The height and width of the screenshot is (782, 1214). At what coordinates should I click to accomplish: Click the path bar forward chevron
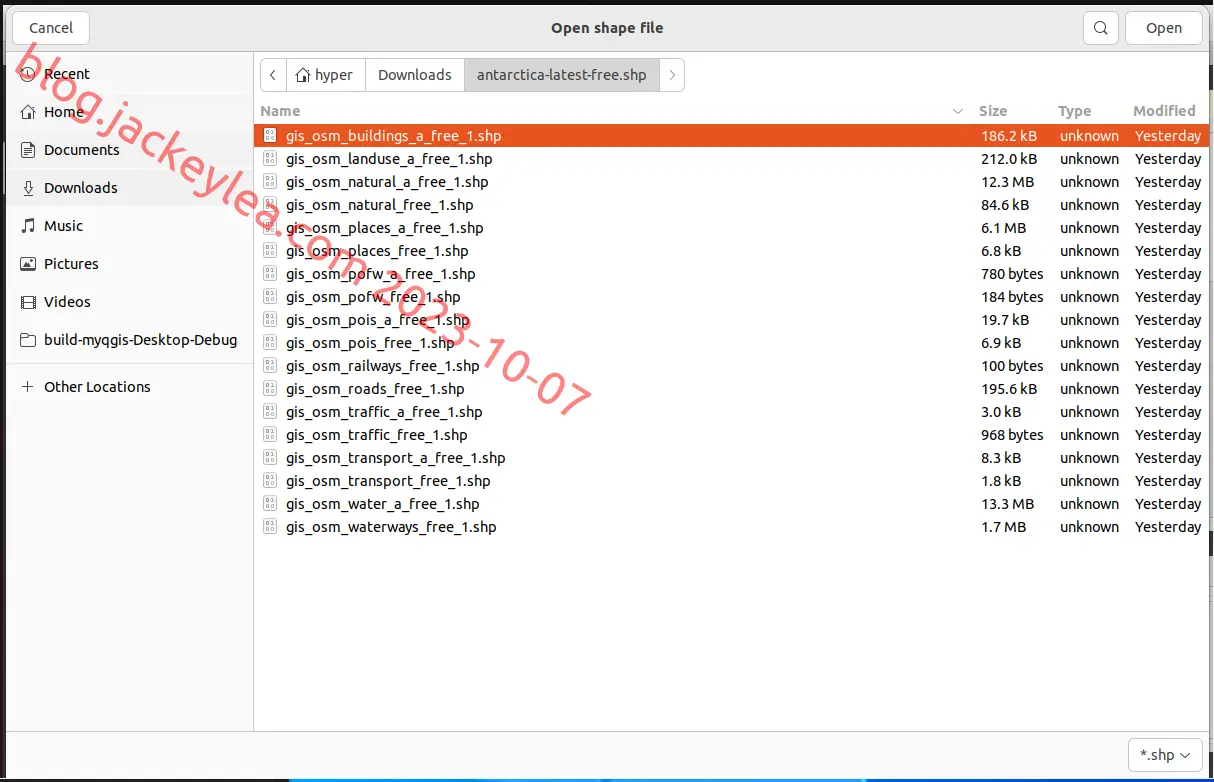[672, 75]
